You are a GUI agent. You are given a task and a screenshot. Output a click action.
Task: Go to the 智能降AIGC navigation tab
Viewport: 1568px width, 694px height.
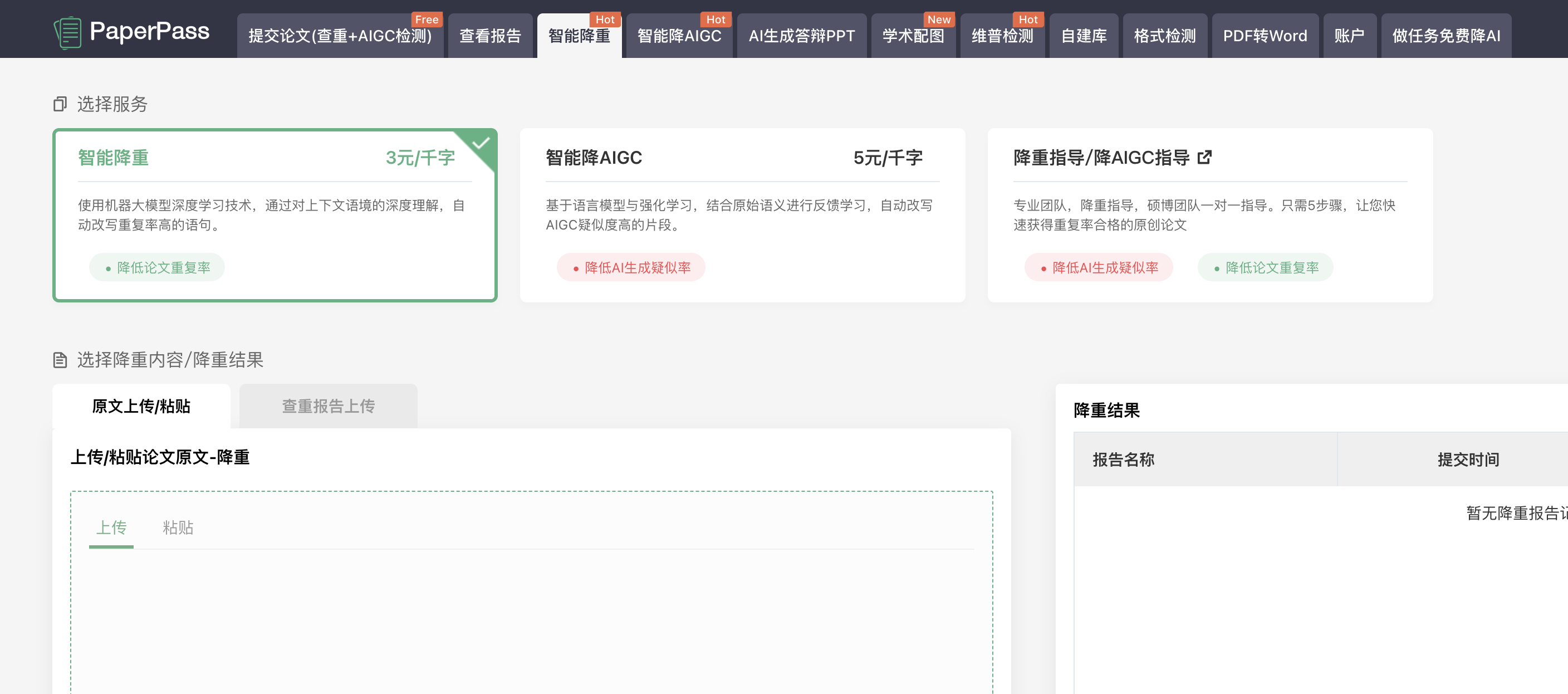pyautogui.click(x=679, y=36)
